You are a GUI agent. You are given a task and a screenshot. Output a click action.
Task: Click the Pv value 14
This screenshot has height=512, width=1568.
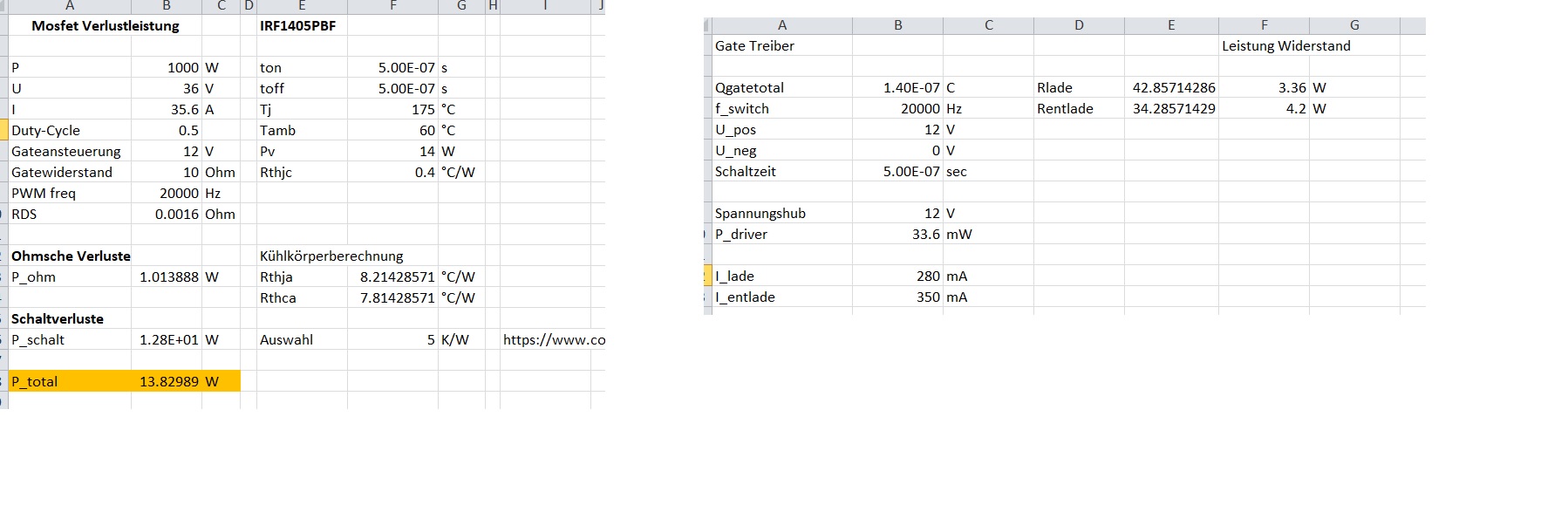tap(392, 151)
